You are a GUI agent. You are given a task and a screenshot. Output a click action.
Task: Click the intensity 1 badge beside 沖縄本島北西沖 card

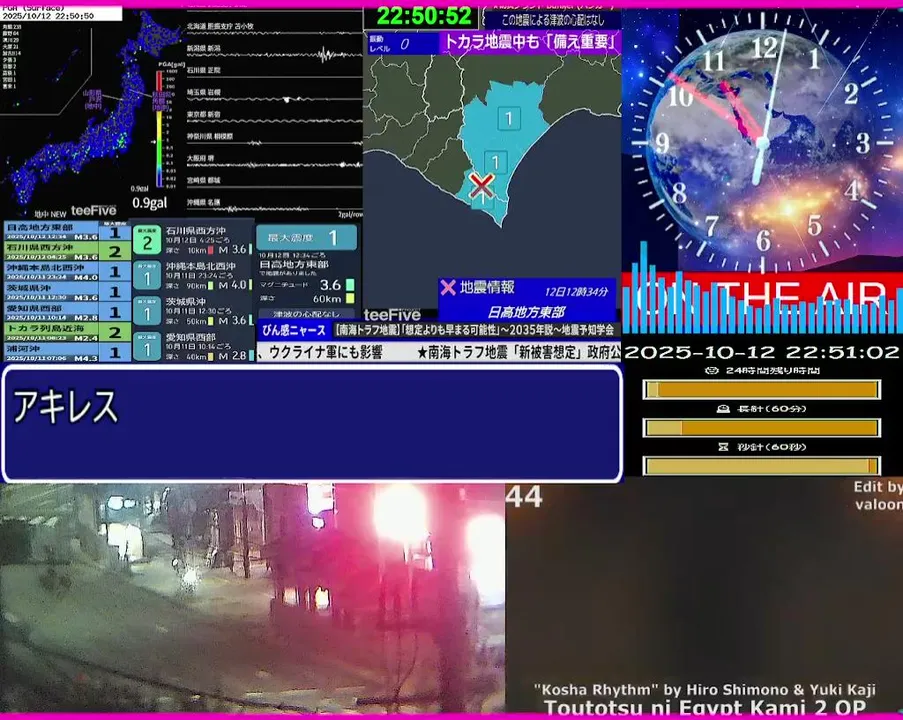147,276
